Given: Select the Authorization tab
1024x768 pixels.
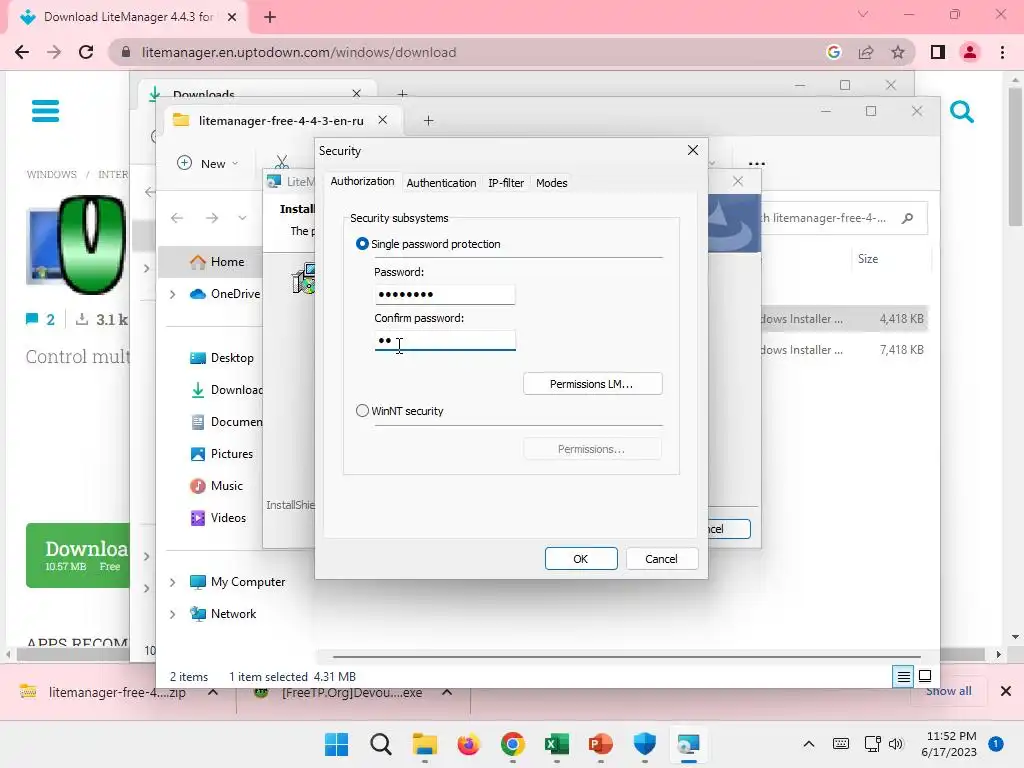Looking at the screenshot, I should (x=362, y=182).
